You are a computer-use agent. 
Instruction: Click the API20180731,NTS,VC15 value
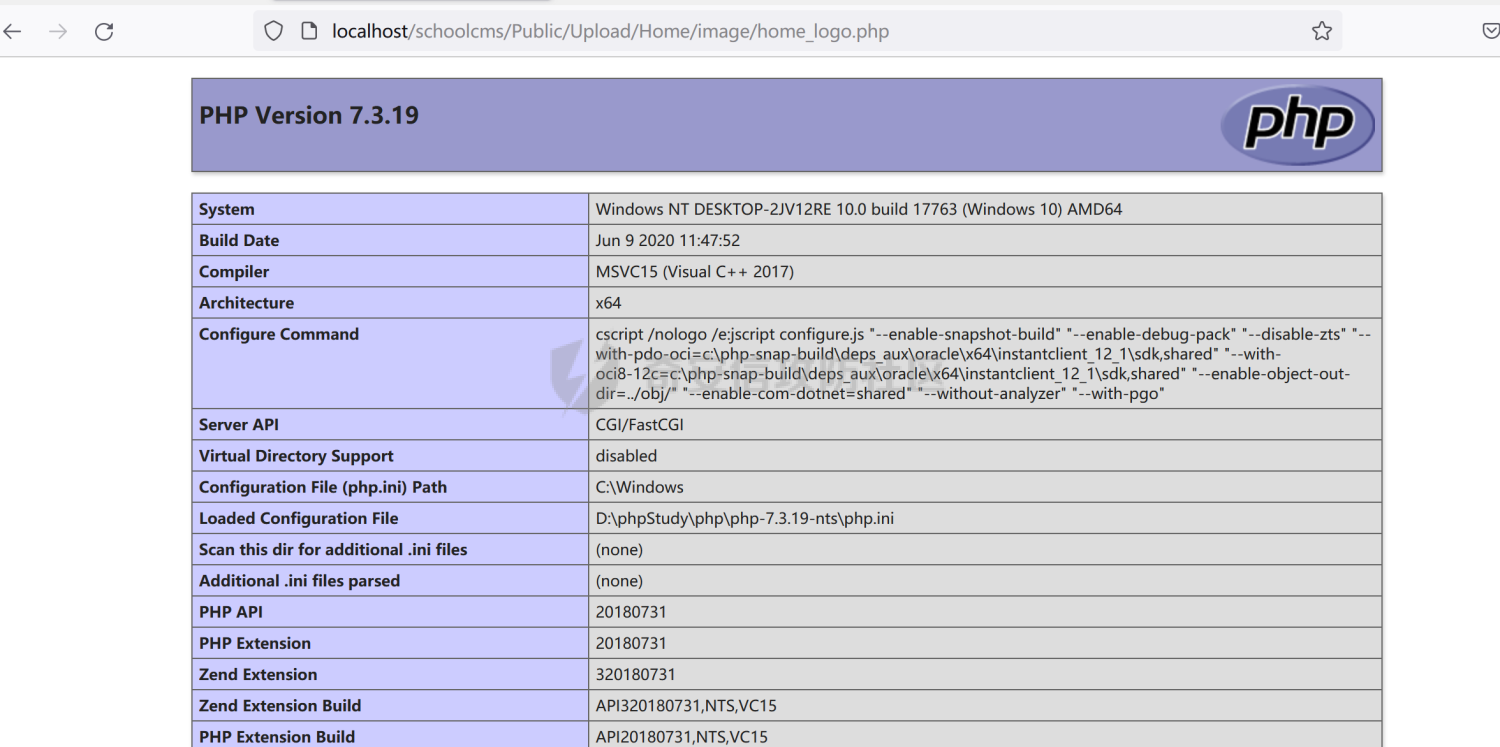tap(682, 736)
